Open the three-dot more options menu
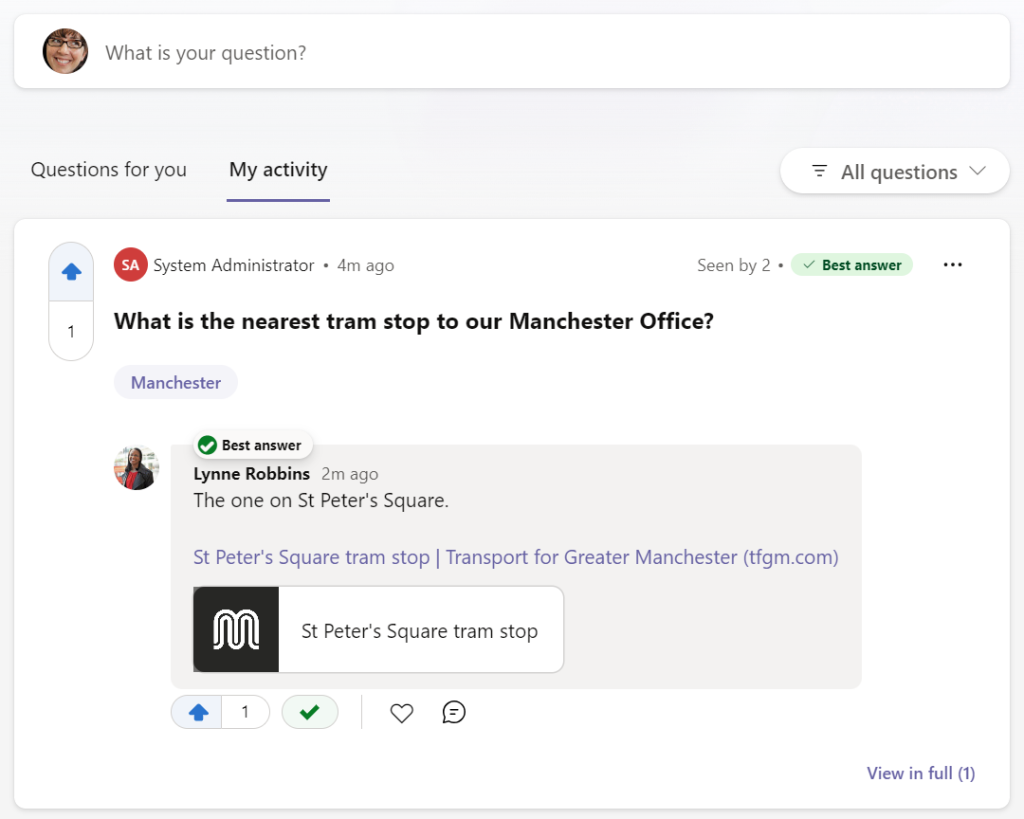 (x=952, y=265)
